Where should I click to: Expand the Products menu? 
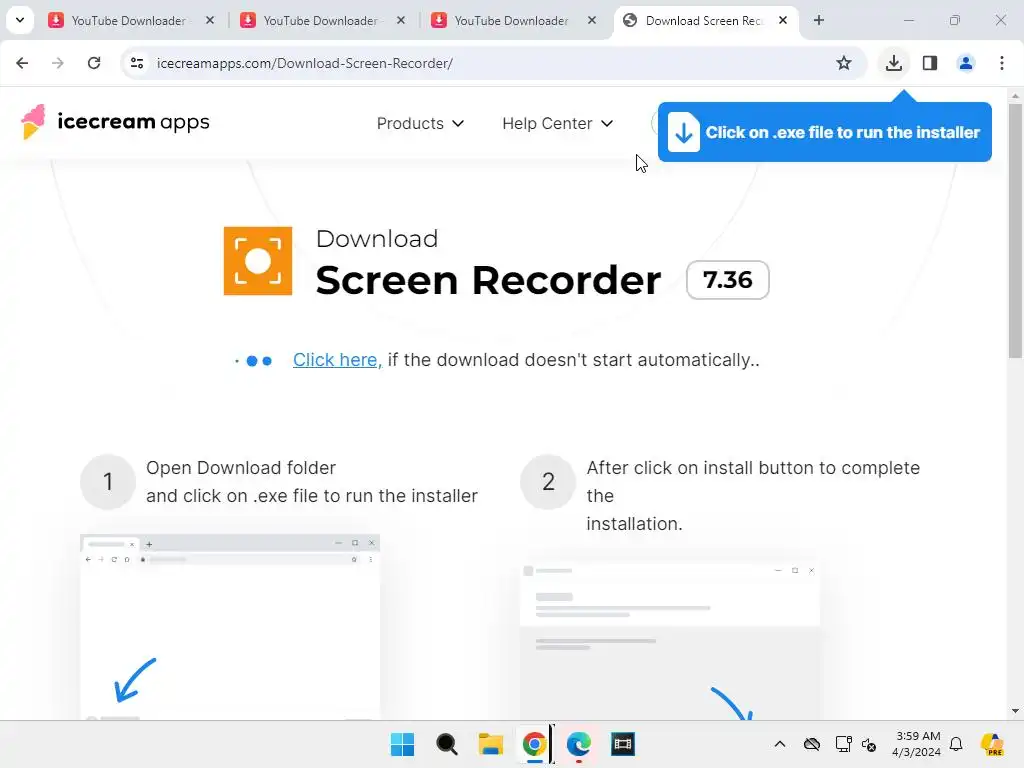[x=420, y=123]
